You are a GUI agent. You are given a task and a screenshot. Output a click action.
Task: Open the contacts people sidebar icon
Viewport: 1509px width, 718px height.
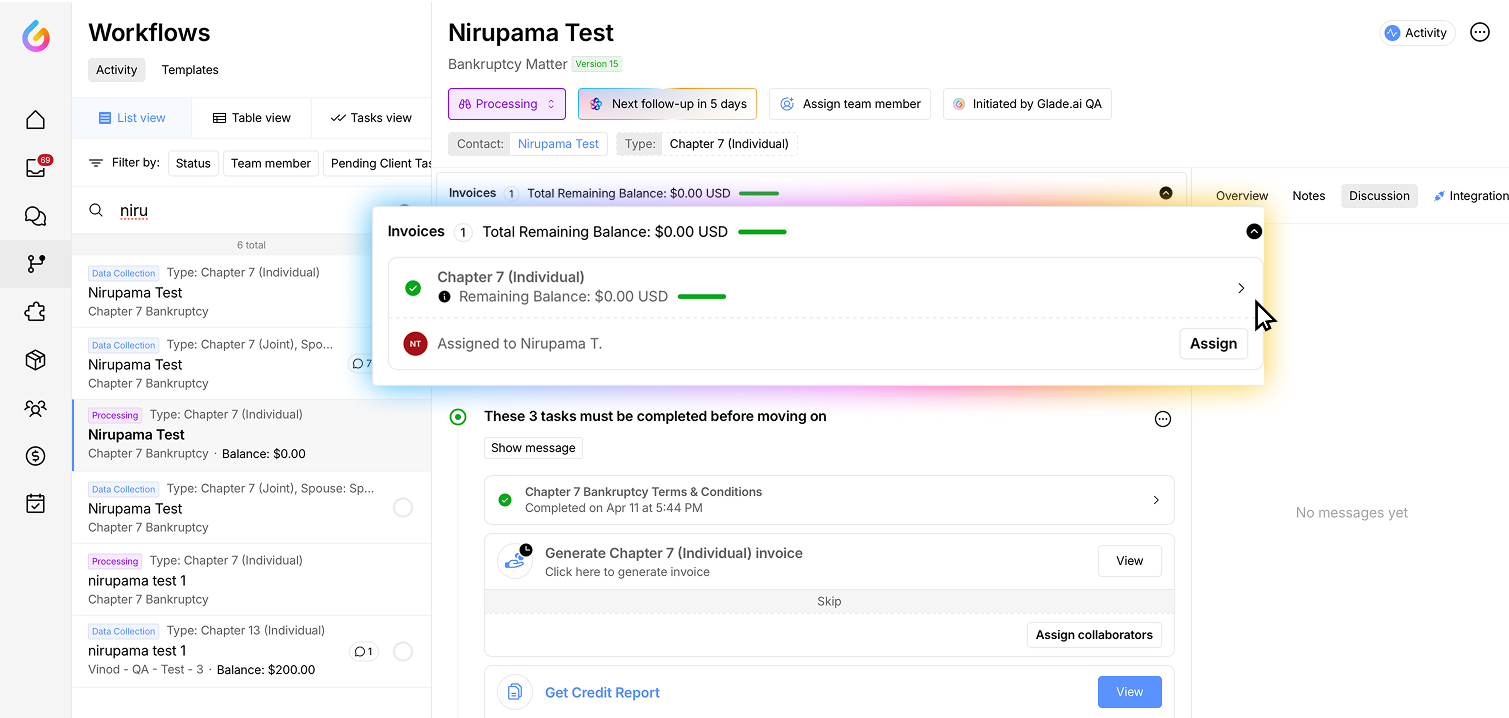tap(35, 408)
